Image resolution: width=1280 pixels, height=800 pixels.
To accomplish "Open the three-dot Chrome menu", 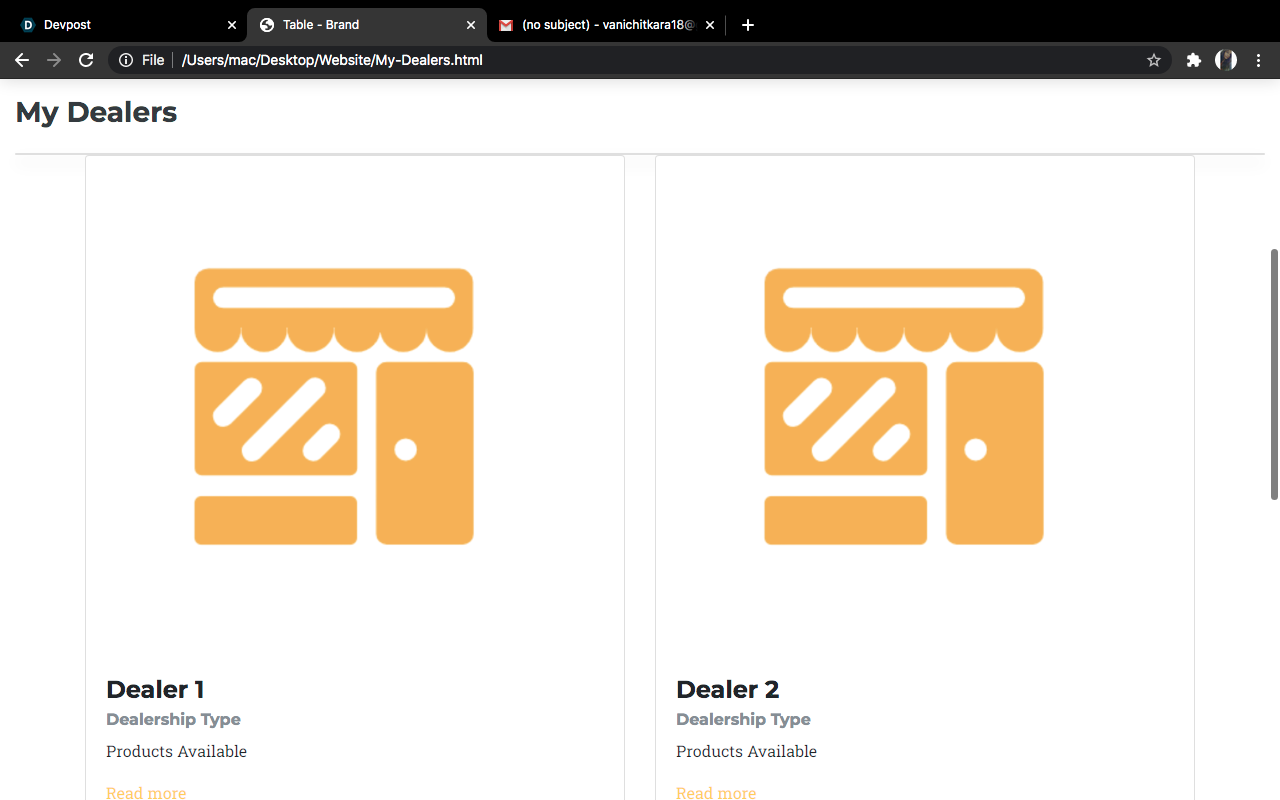I will pyautogui.click(x=1258, y=60).
